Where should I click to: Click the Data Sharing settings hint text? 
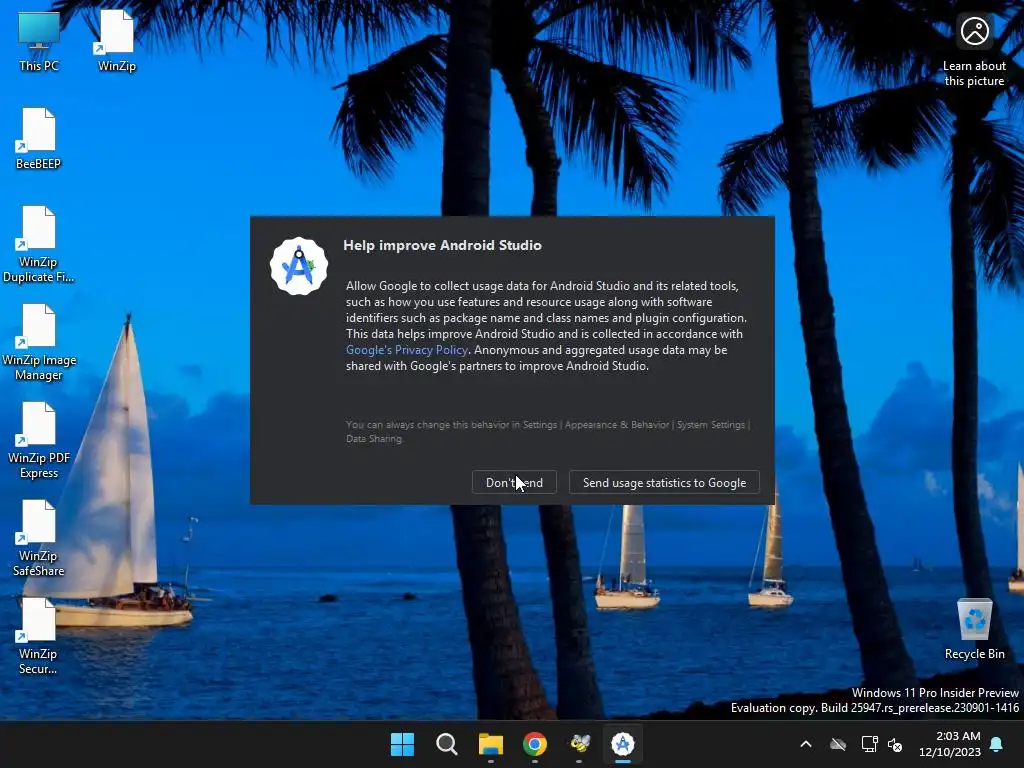(548, 432)
